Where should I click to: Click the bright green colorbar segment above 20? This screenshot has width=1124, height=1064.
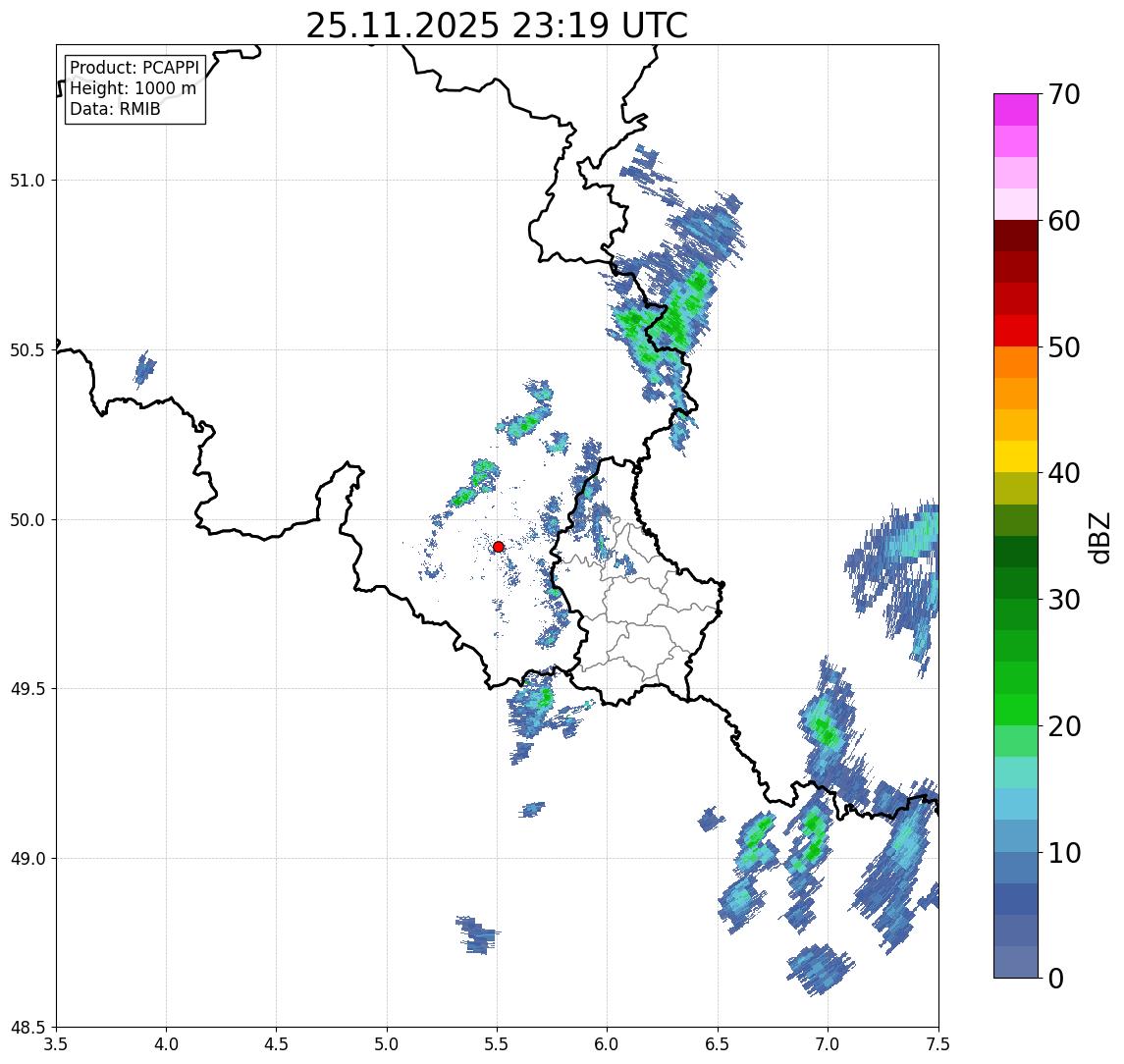click(1016, 709)
